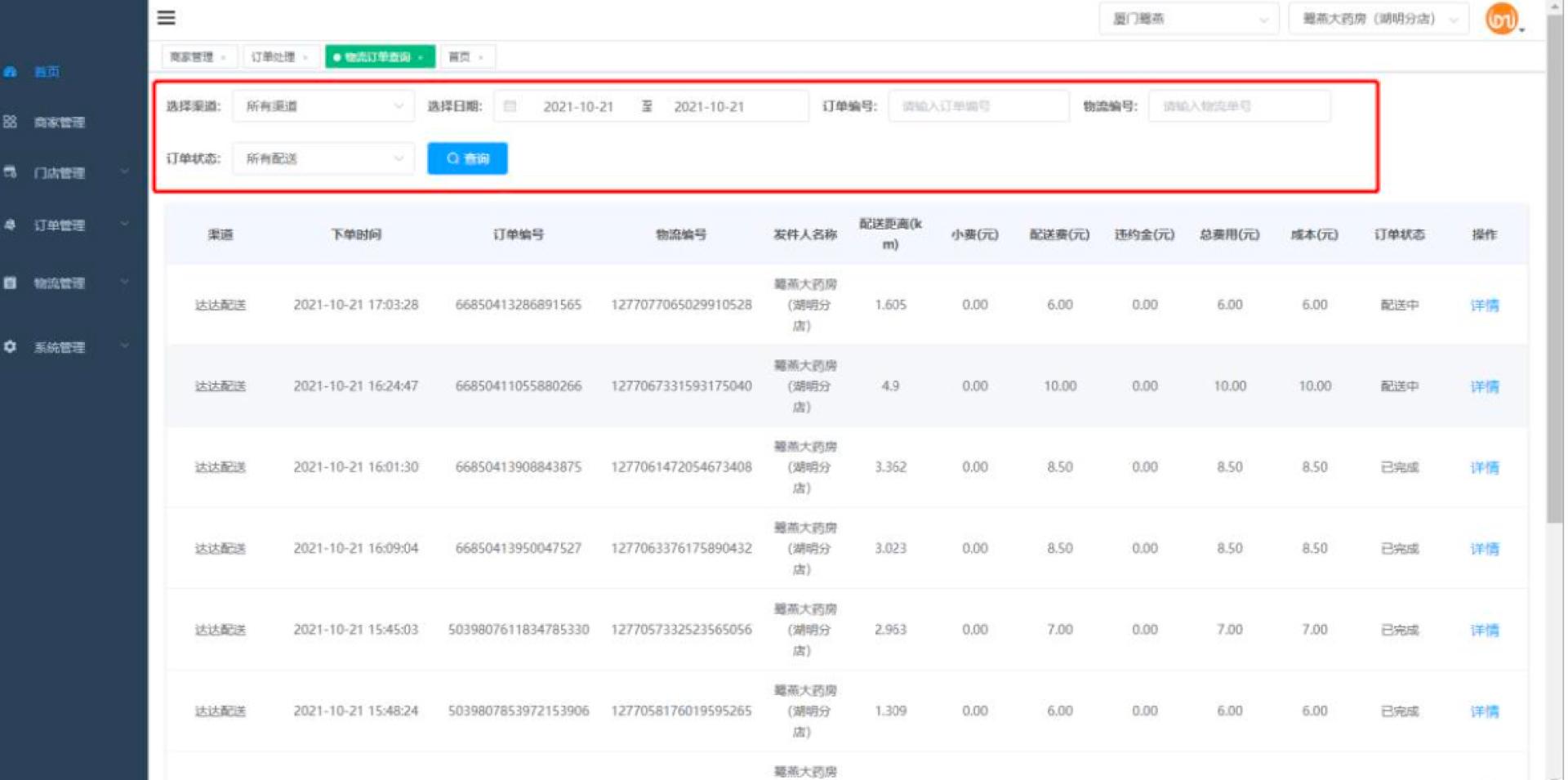The width and height of the screenshot is (1568, 780).
Task: Expand the 系统管理 sidebar chevron
Action: tap(125, 345)
